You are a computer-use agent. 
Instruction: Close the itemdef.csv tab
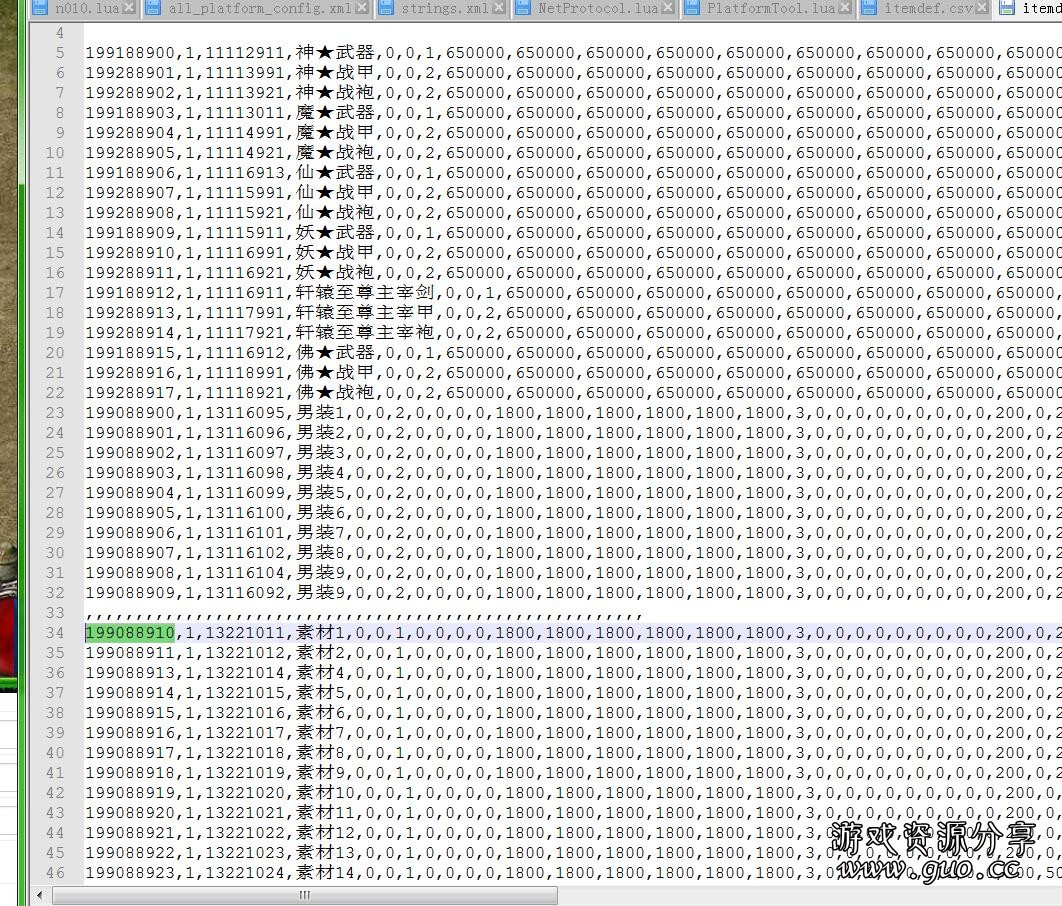[982, 9]
